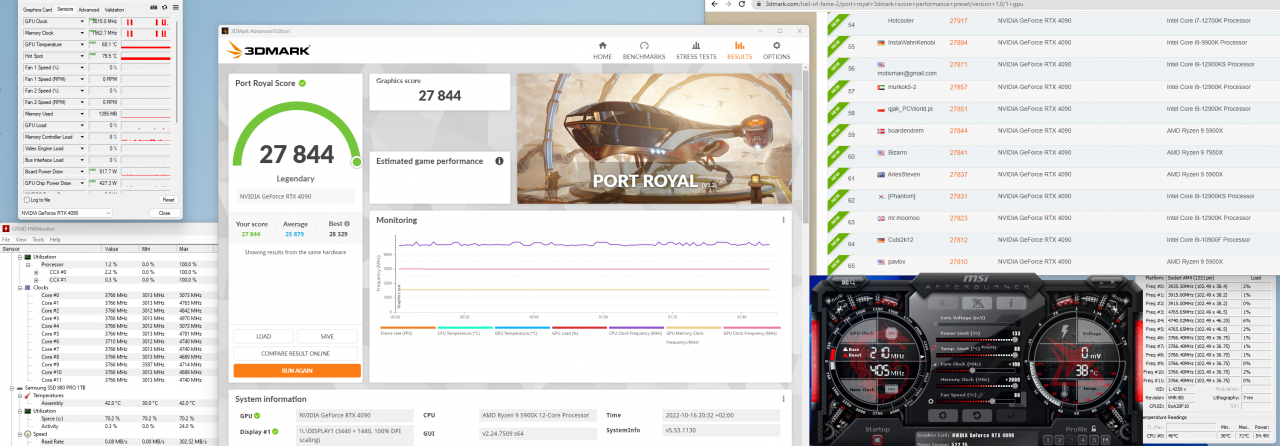Image resolution: width=1280 pixels, height=446 pixels.
Task: Click the green validation check beside Port Royal Score
Action: coord(302,84)
